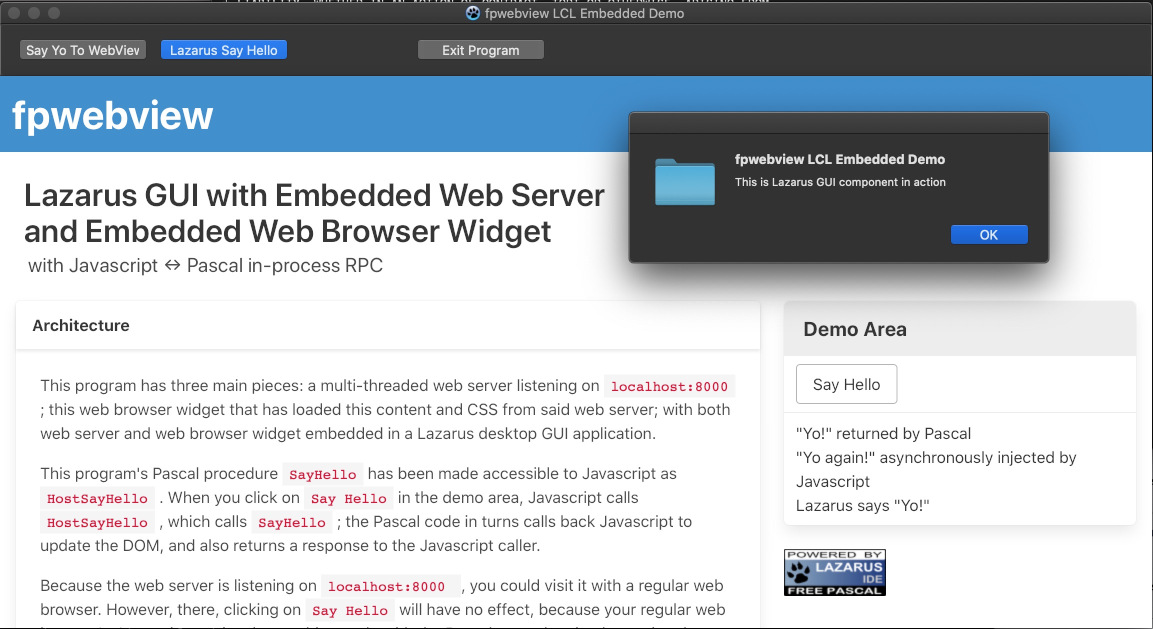This screenshot has height=629, width=1153.
Task: Click the Lazarus Say Hello button
Action: click(x=224, y=50)
